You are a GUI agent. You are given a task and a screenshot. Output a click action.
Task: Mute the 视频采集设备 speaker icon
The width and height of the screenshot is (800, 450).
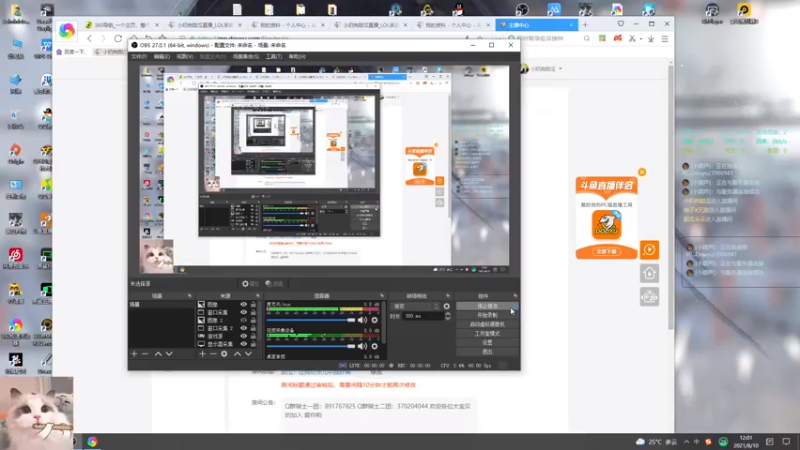pos(362,346)
